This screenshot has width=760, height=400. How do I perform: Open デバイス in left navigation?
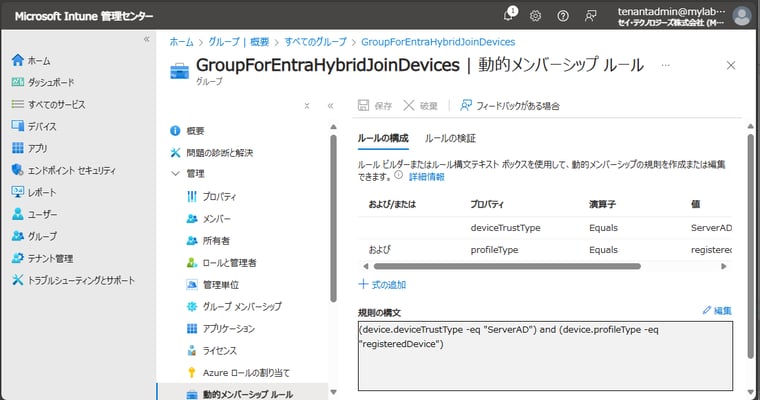click(x=34, y=126)
